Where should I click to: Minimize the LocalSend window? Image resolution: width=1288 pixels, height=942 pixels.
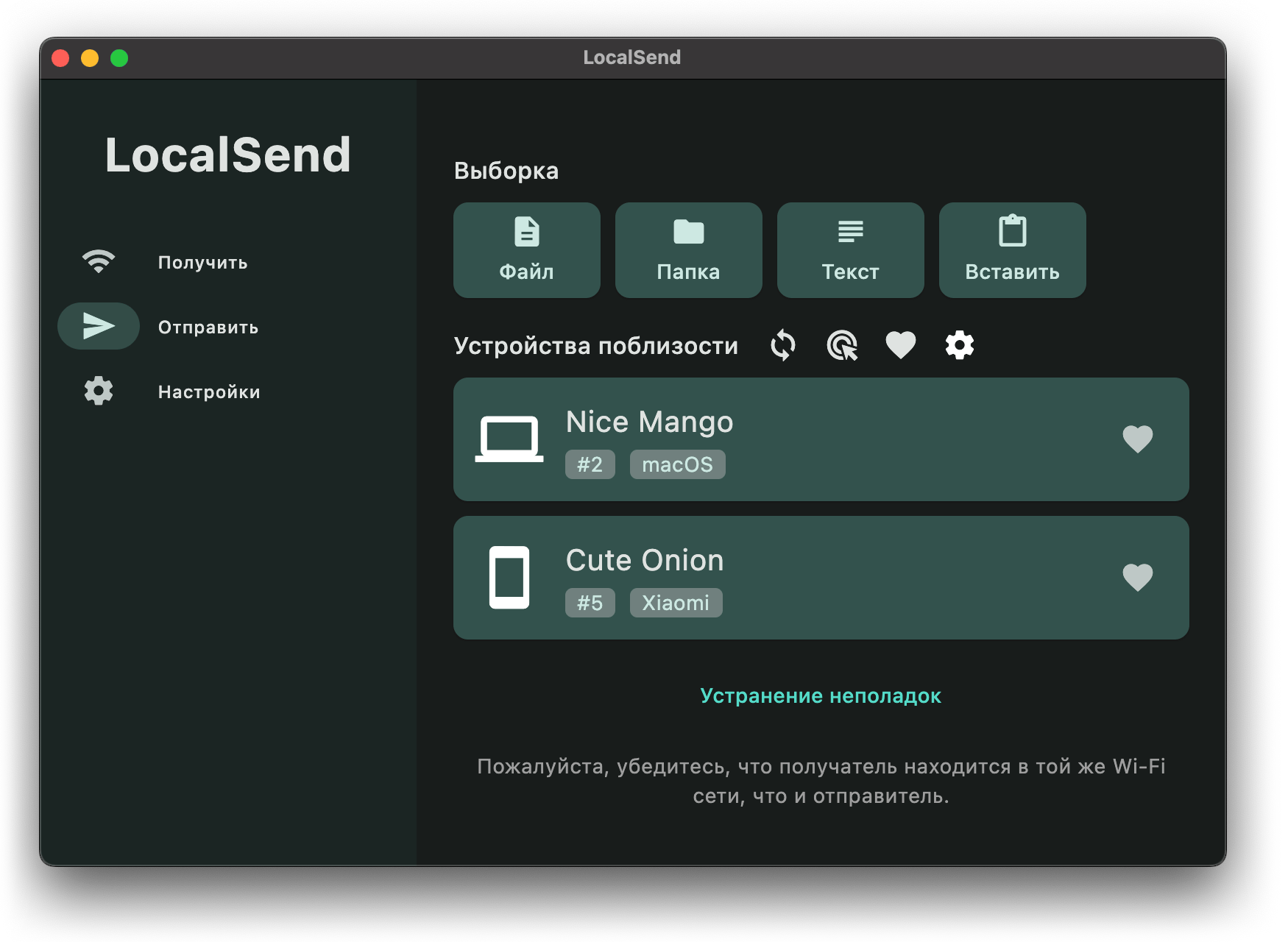(90, 58)
